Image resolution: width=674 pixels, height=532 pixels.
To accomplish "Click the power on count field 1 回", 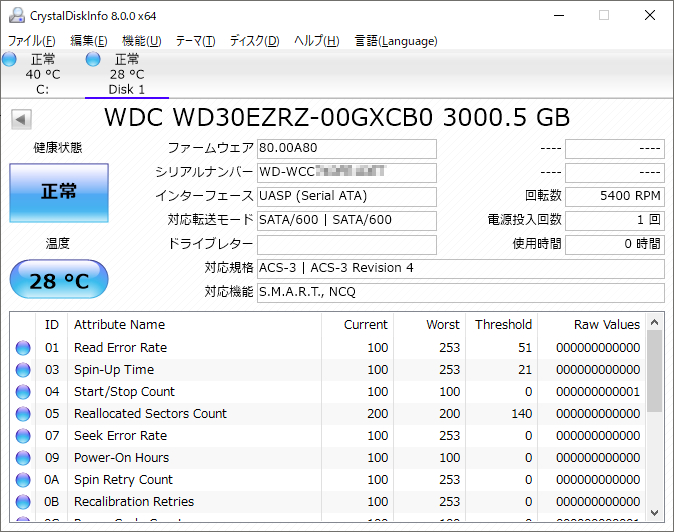I will 615,220.
